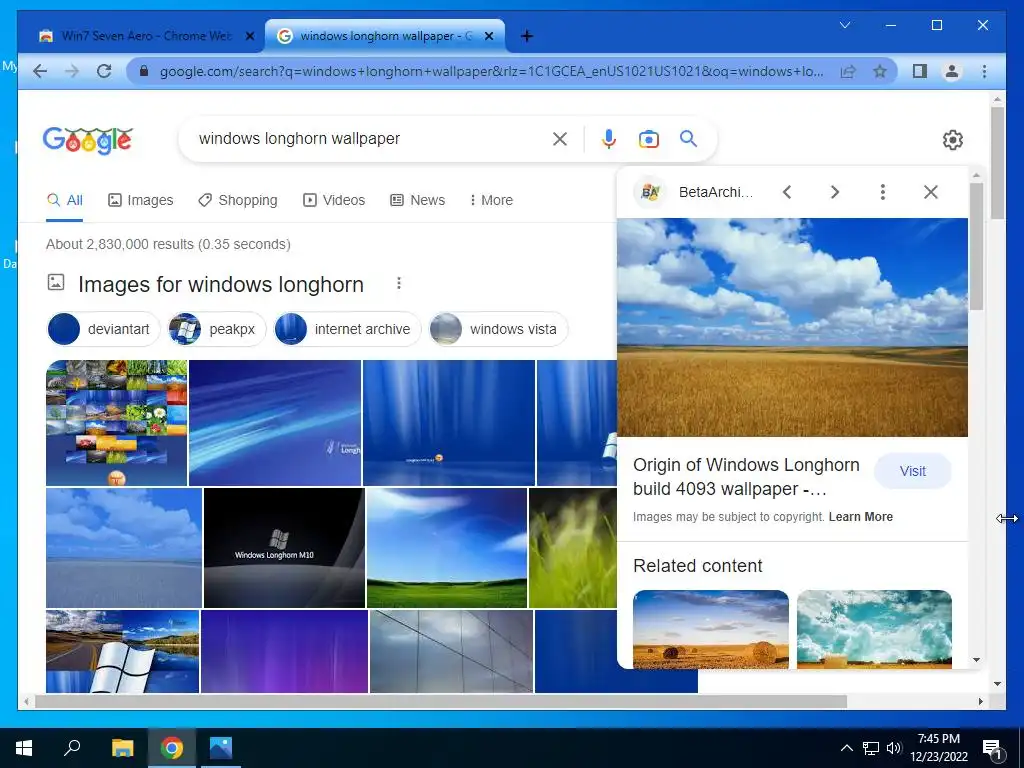The image size is (1024, 768).
Task: Click the padlock site info icon
Action: click(144, 71)
